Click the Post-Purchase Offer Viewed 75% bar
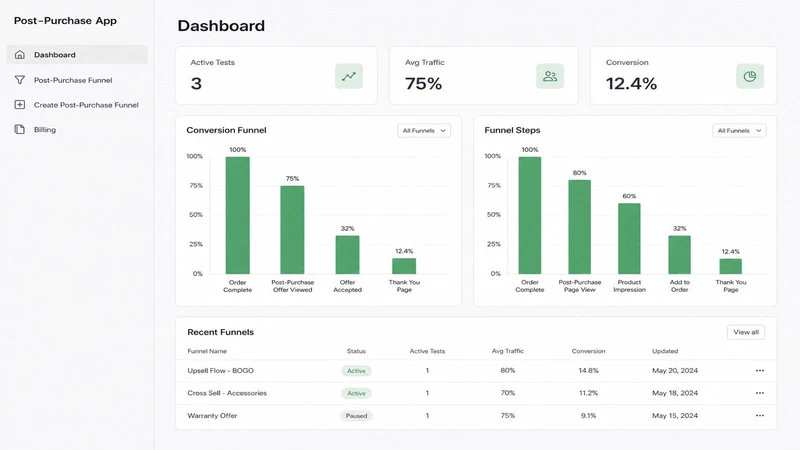 point(292,230)
